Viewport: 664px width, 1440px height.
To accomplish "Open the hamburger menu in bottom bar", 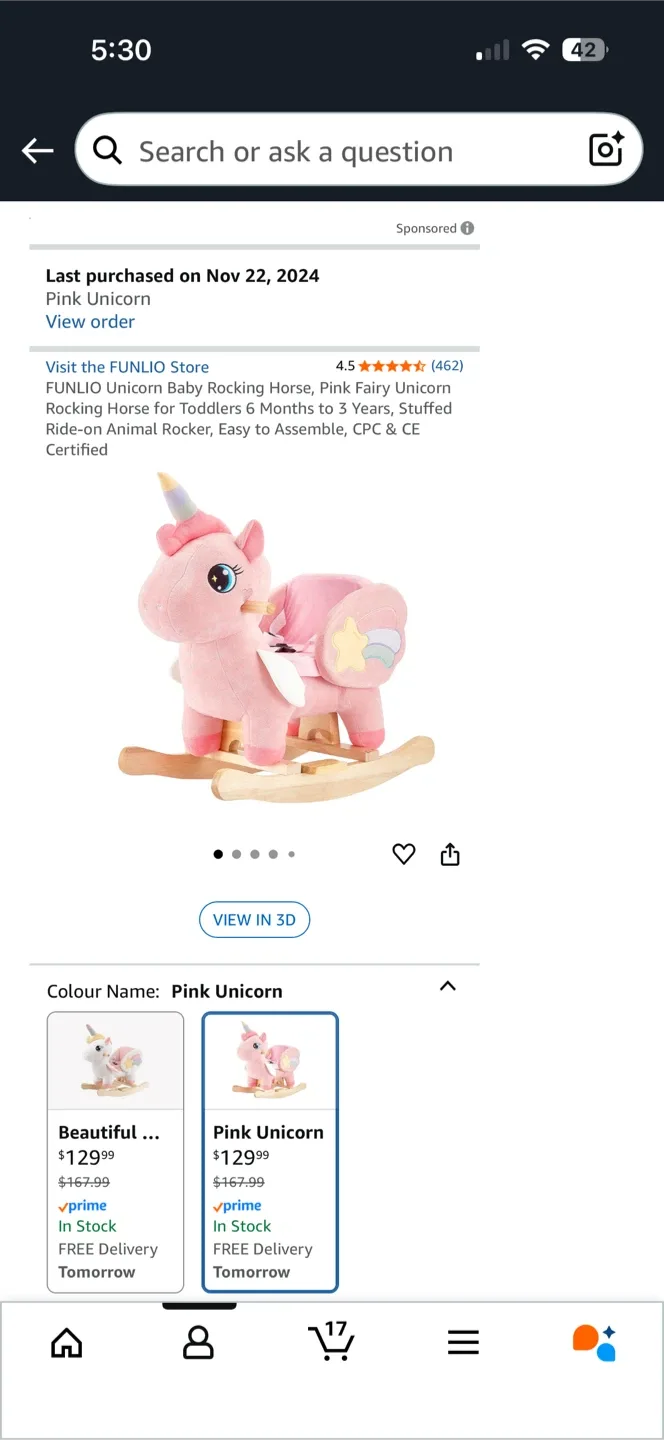I will 463,1342.
